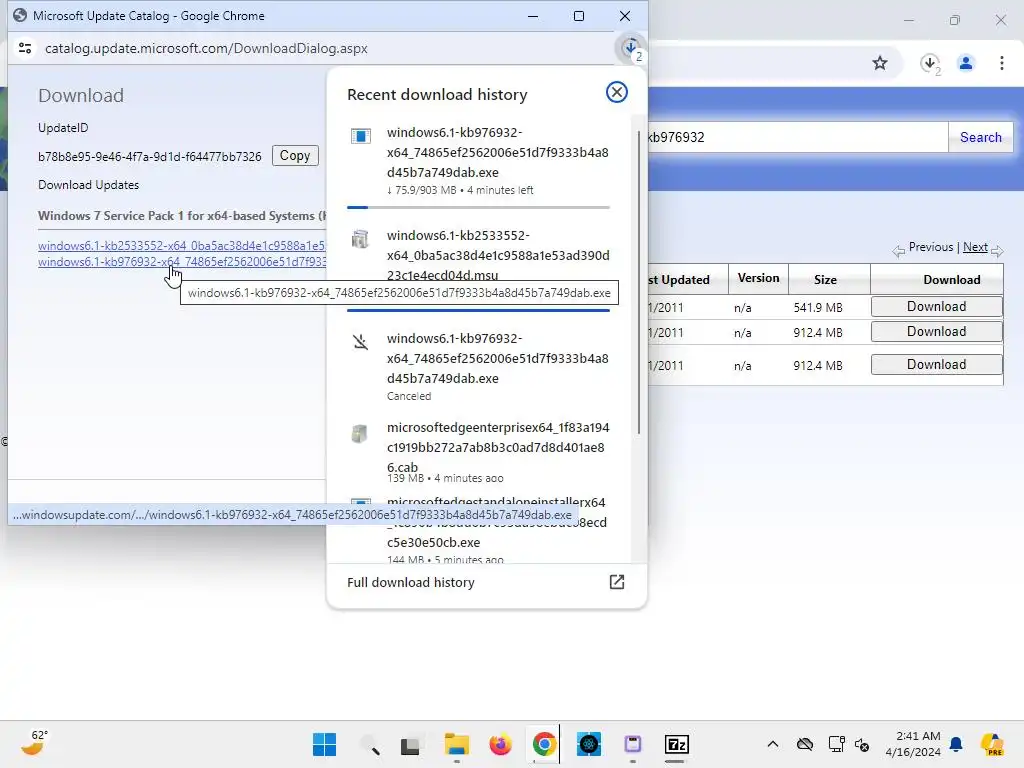
Task: Open downloads icon in background Chrome window toolbar
Action: (930, 63)
